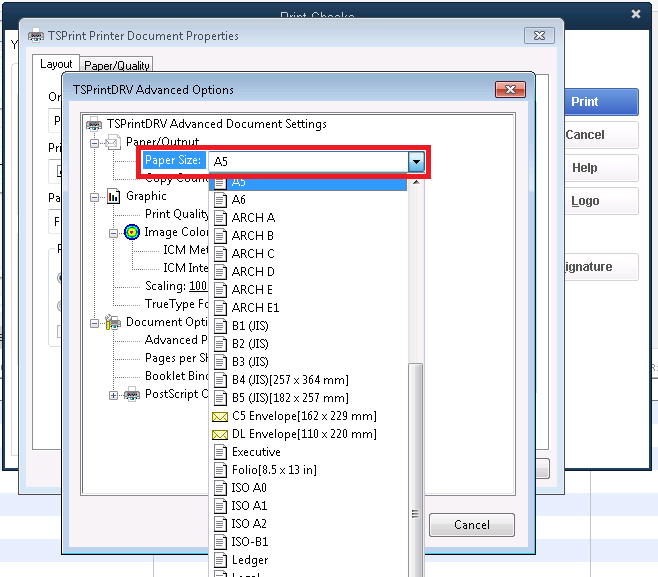658x577 pixels.
Task: Select A6 in the paper size list
Action: pyautogui.click(x=310, y=200)
